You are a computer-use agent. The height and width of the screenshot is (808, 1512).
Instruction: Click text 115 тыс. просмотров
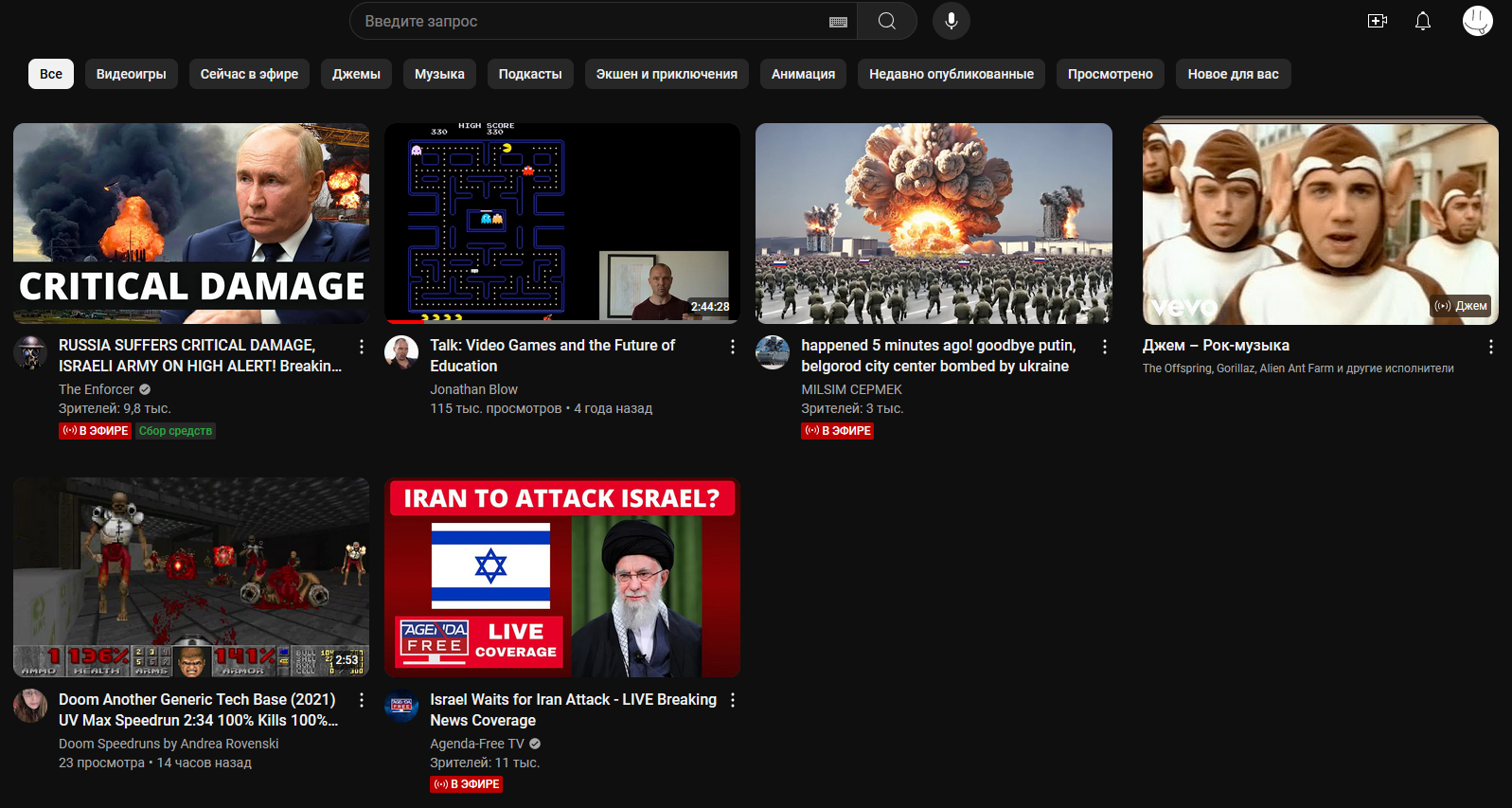click(x=496, y=408)
